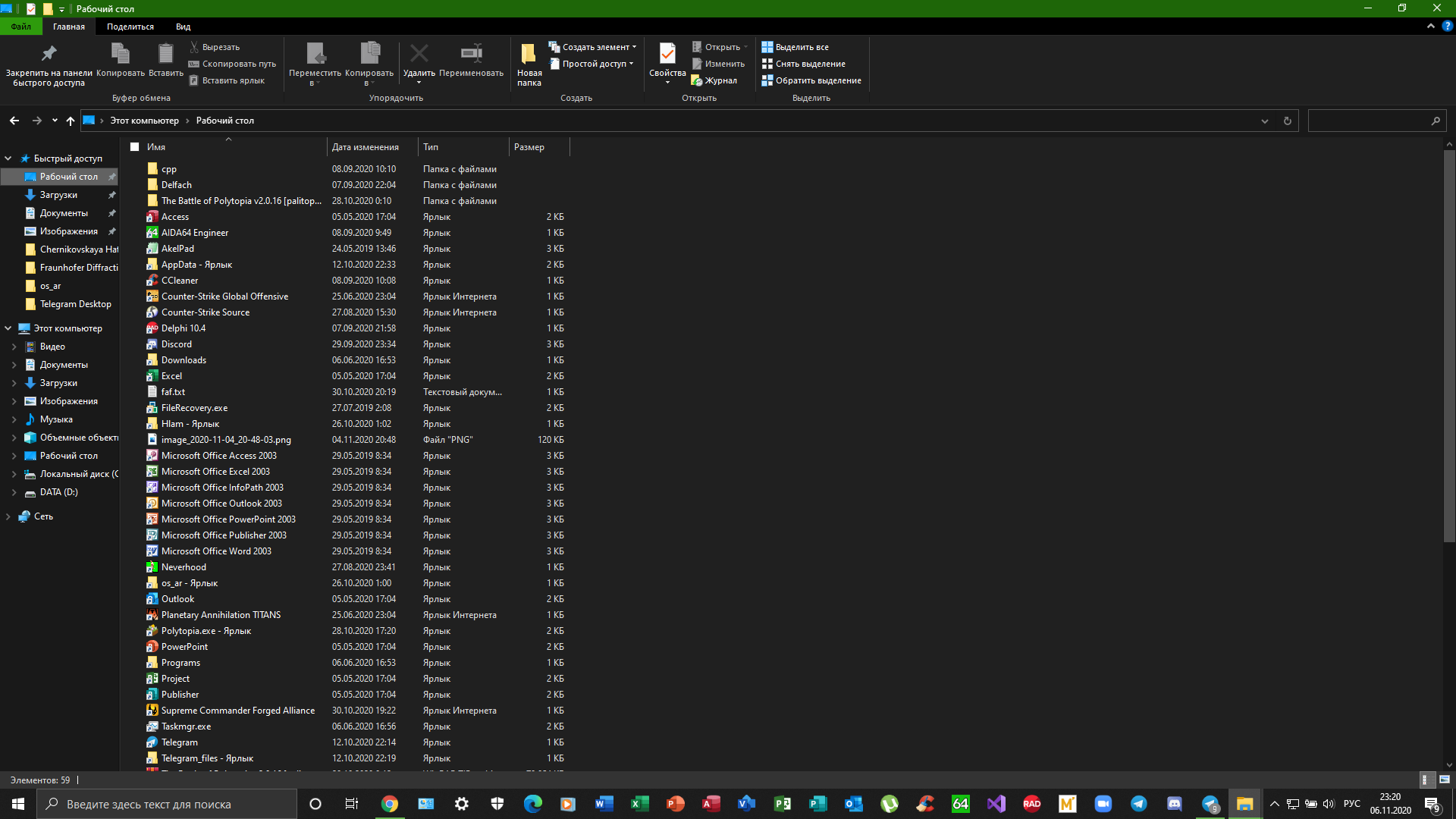1456x819 pixels.
Task: Open address bar history dropdown arrow
Action: point(1265,121)
